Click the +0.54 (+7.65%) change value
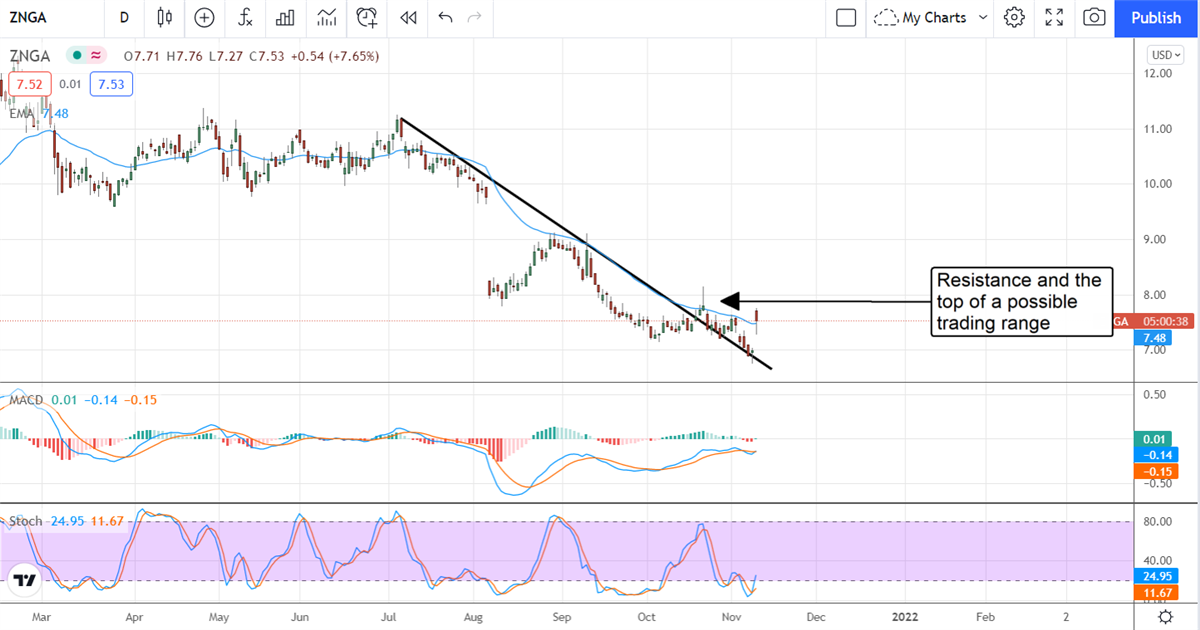The height and width of the screenshot is (630, 1200). click(335, 56)
